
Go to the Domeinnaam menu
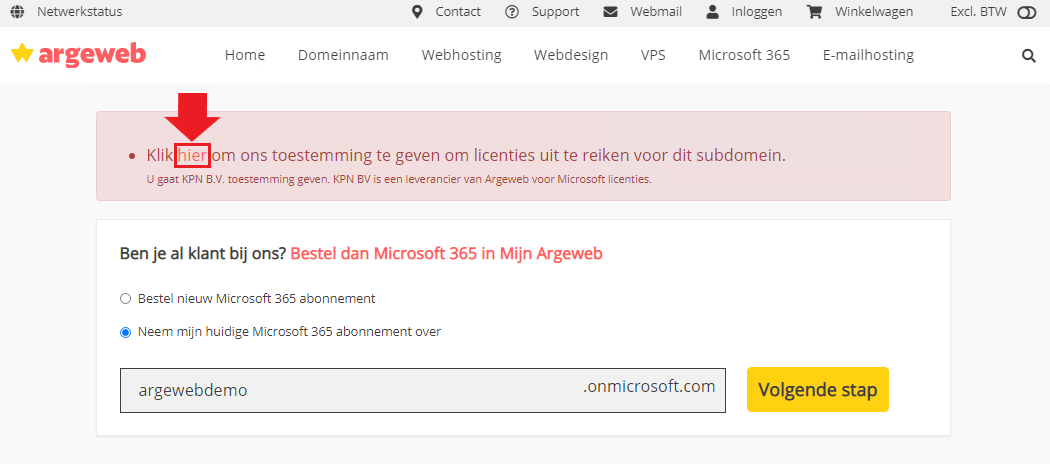[x=343, y=55]
